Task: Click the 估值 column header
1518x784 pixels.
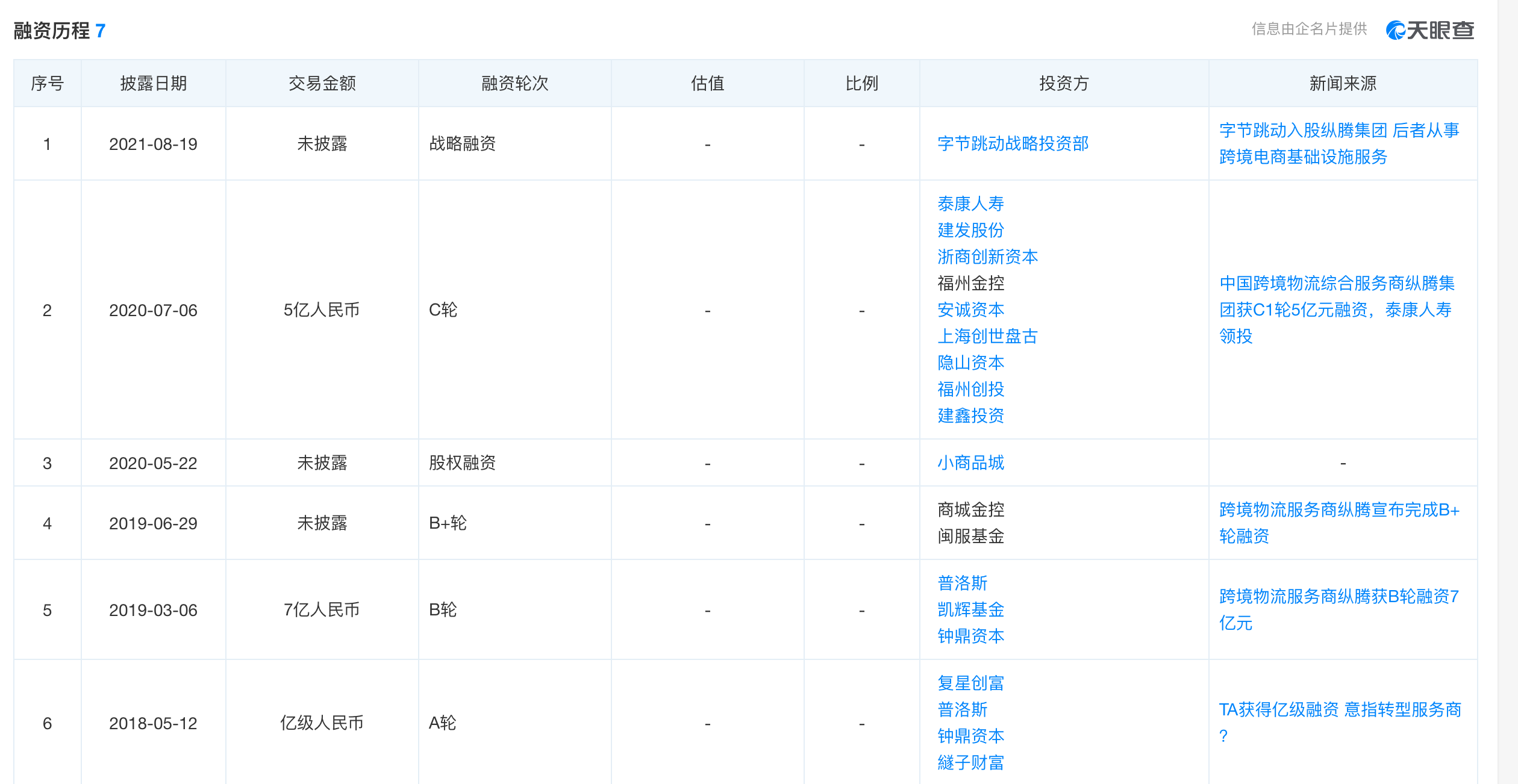Action: 708,83
